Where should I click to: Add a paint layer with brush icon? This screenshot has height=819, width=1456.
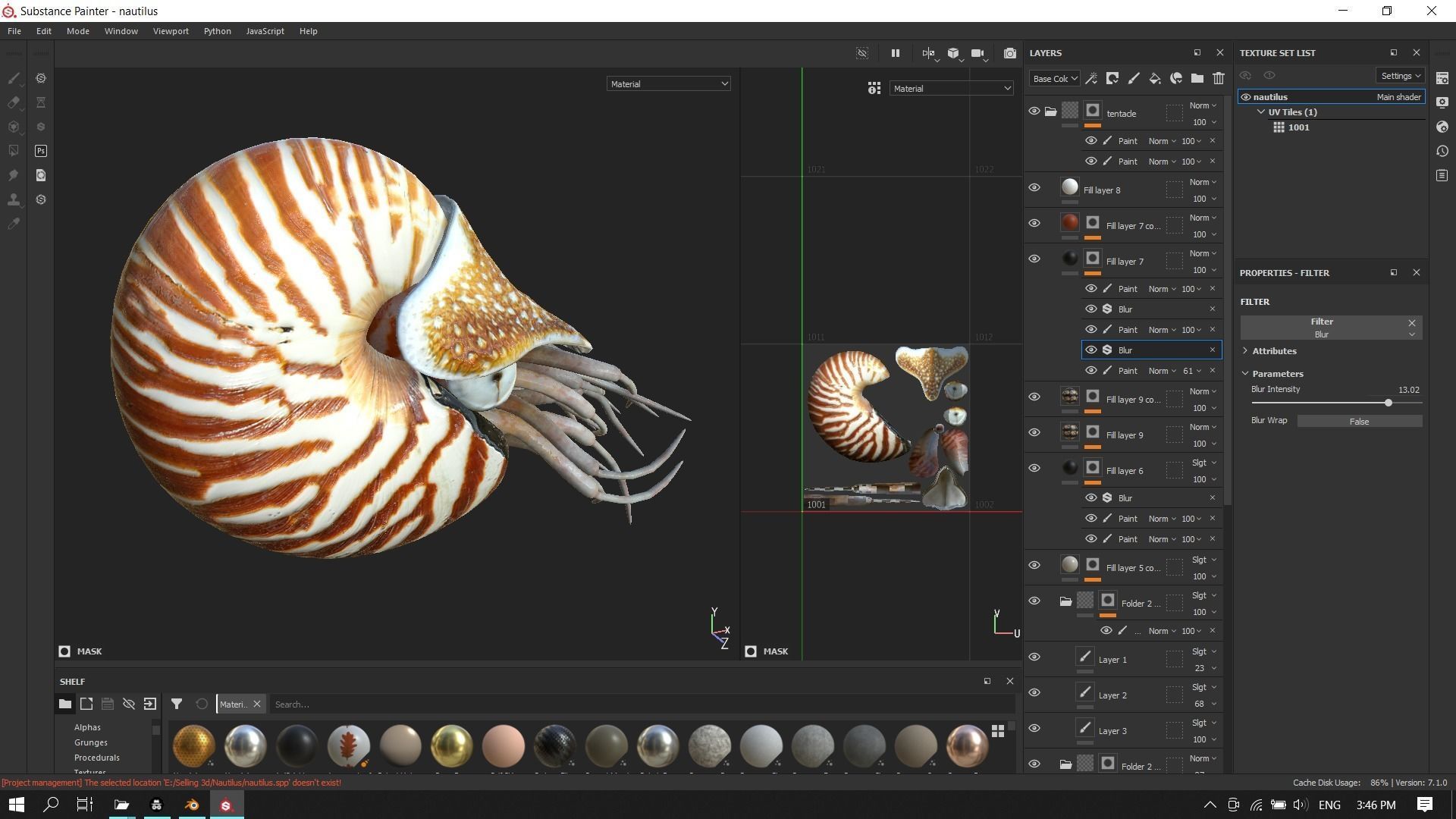coord(1134,78)
